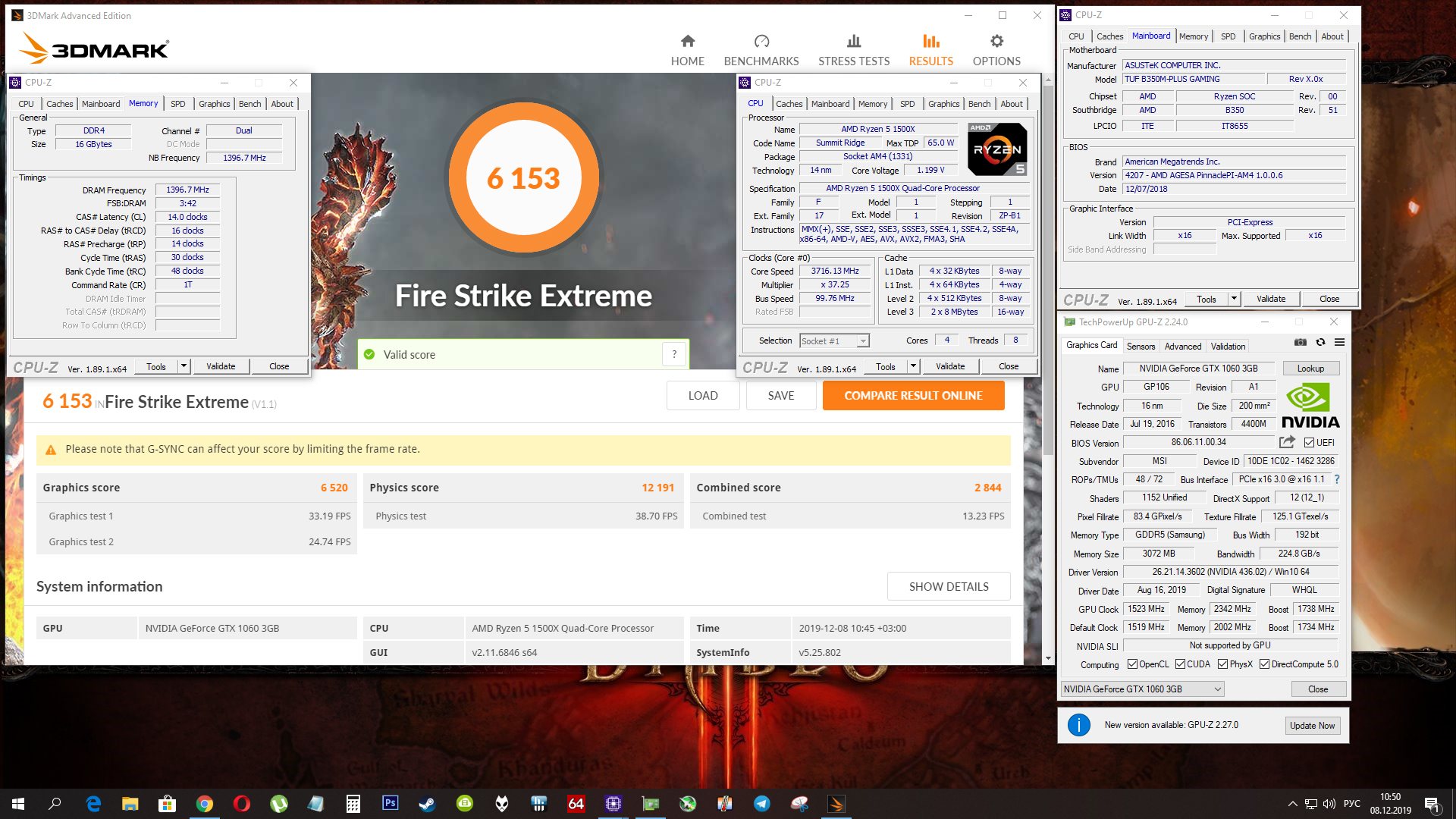Click the question mark beside Valid score
Image resolution: width=1456 pixels, height=819 pixels.
[x=674, y=354]
